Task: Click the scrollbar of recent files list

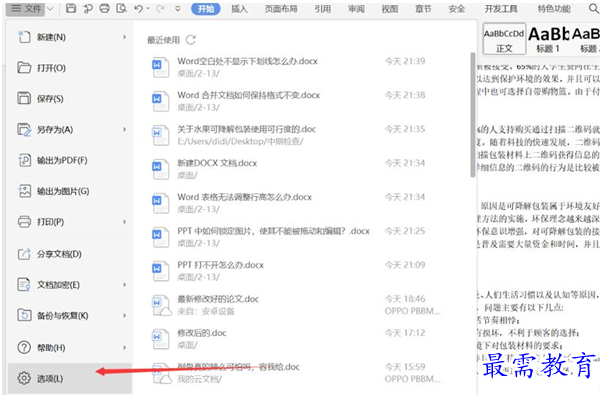Action: 473,115
